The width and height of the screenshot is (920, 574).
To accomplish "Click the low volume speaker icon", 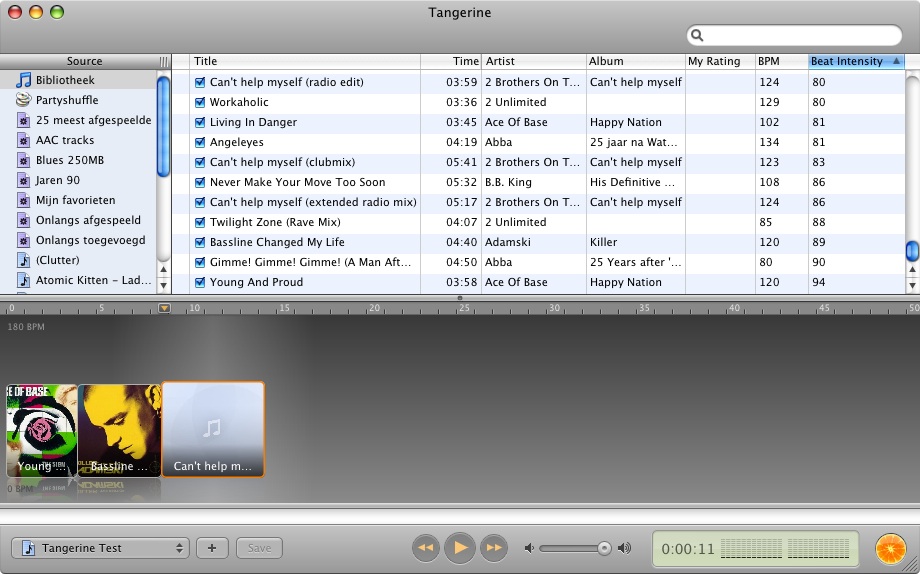I will click(x=529, y=548).
